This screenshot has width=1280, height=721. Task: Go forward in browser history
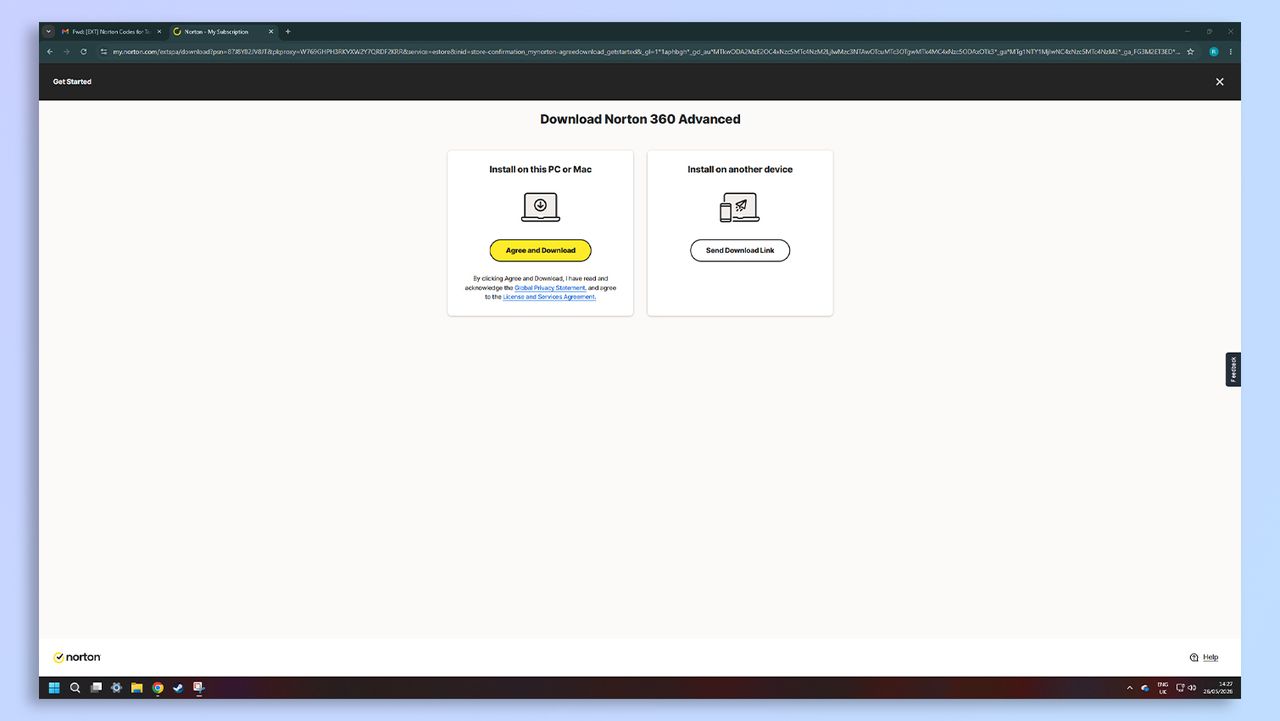pyautogui.click(x=67, y=51)
